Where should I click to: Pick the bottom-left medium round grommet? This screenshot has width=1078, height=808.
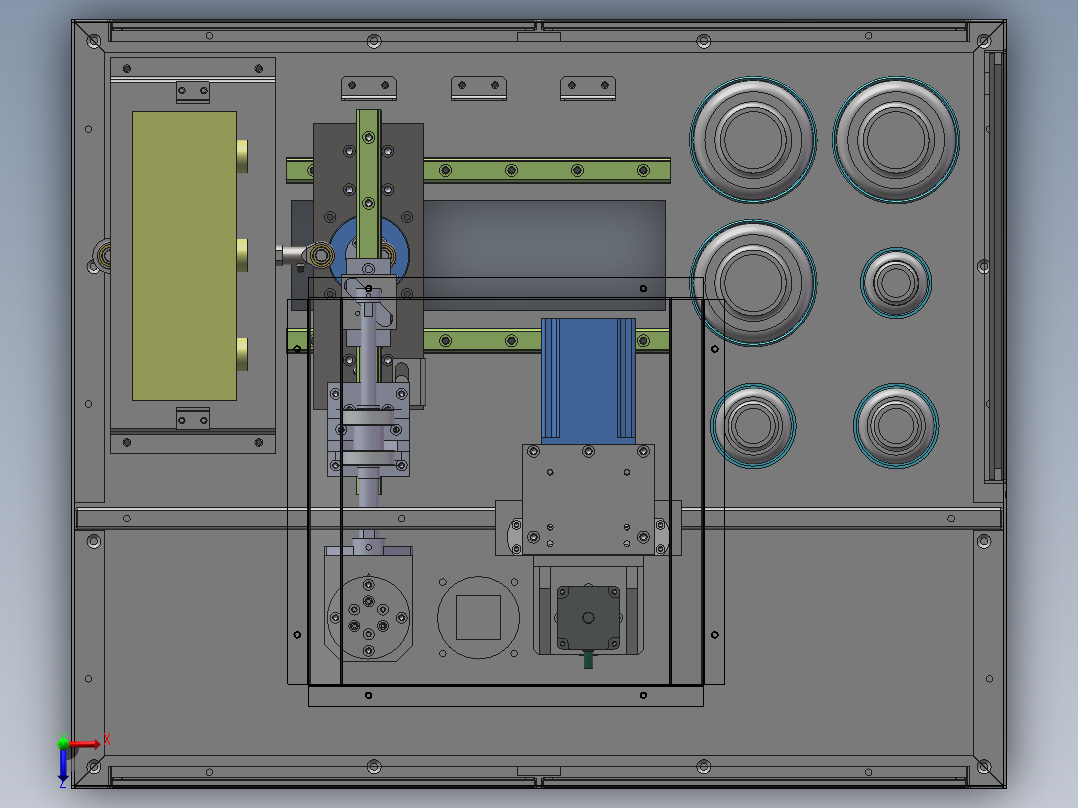pyautogui.click(x=754, y=426)
